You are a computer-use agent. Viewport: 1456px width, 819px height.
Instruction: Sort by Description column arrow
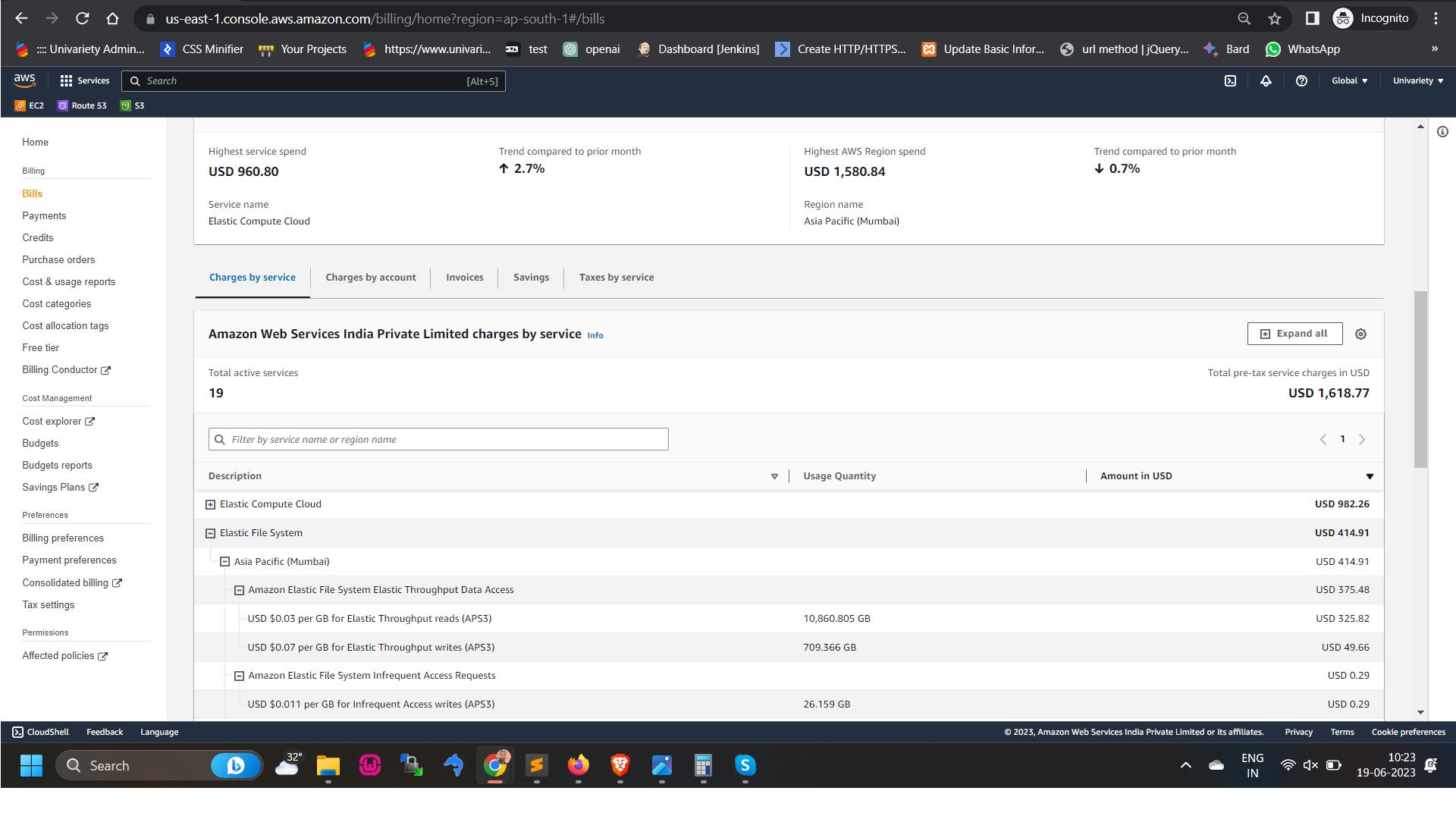[774, 476]
